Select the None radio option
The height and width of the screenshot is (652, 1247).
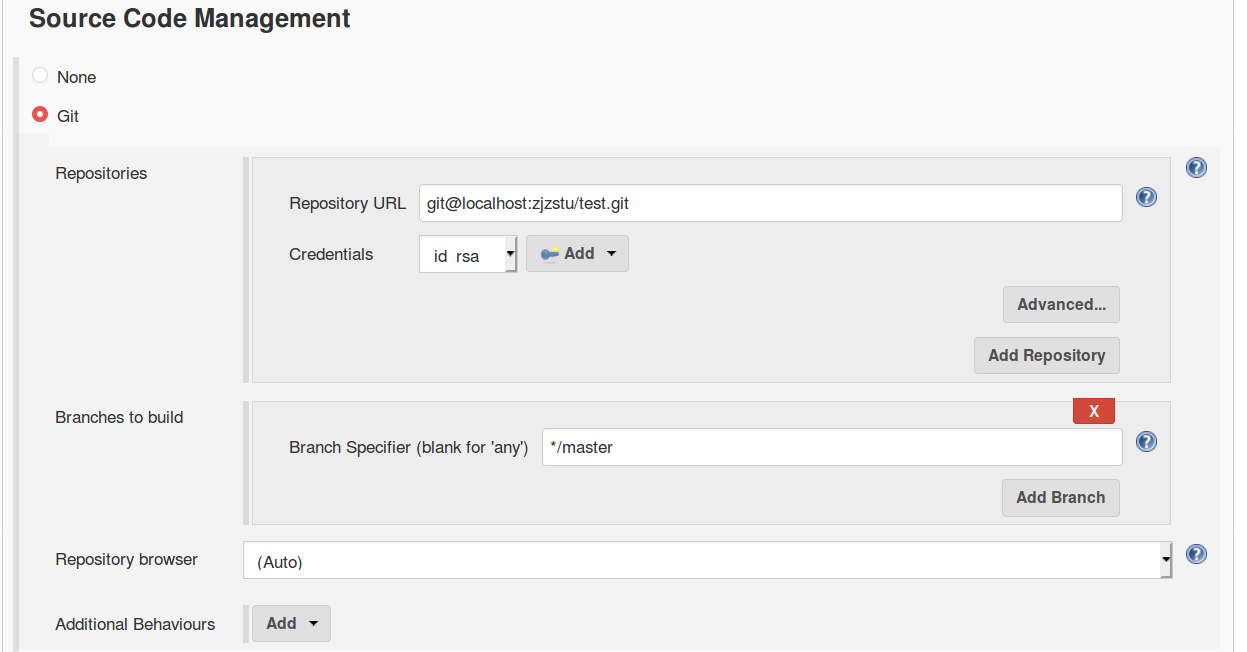[x=40, y=76]
